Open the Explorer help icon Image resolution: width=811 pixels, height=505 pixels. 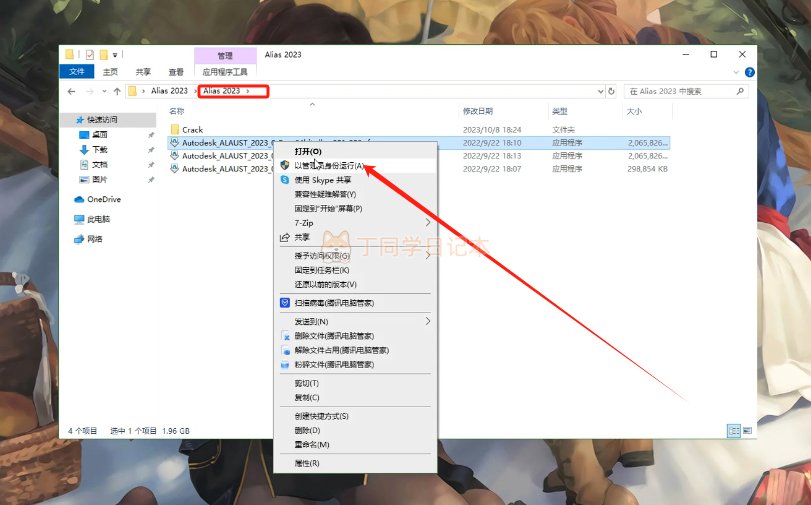(749, 72)
